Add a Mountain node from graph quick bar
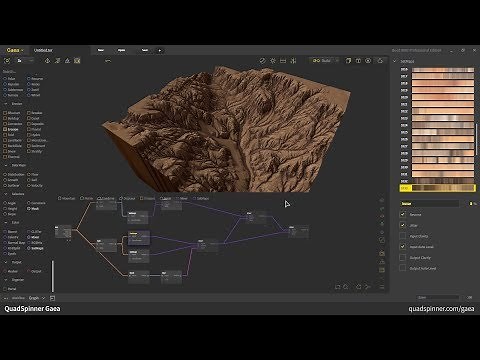Screen dimensions: 480x360 tap(67, 198)
